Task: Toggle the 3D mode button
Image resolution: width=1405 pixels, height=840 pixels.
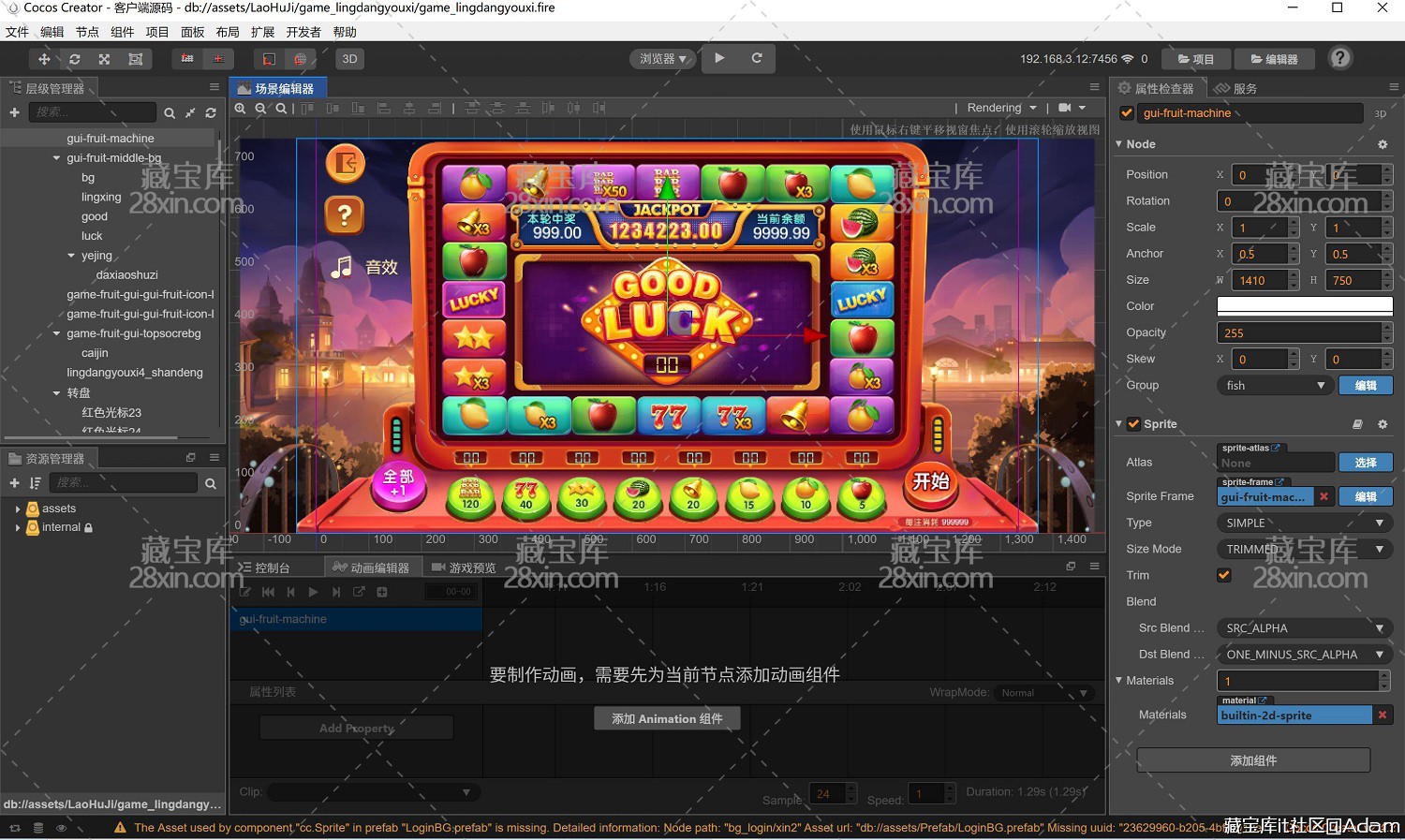Action: pos(349,59)
